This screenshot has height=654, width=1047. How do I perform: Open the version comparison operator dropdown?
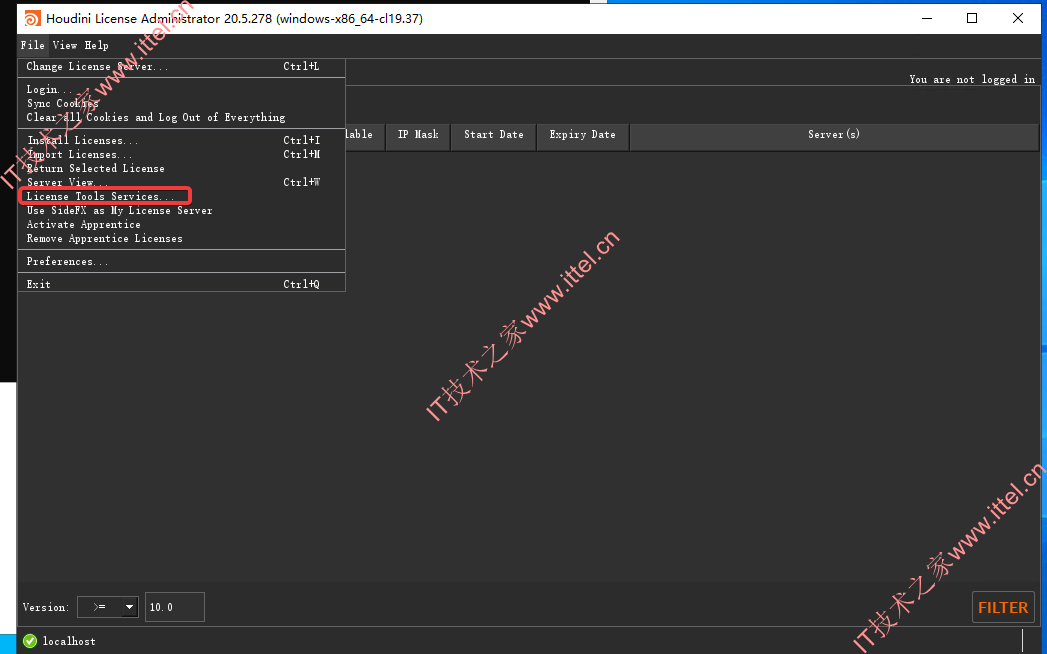click(108, 607)
